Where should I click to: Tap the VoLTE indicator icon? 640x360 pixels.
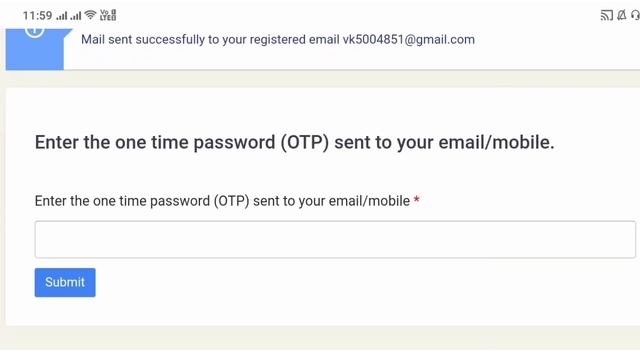point(108,16)
